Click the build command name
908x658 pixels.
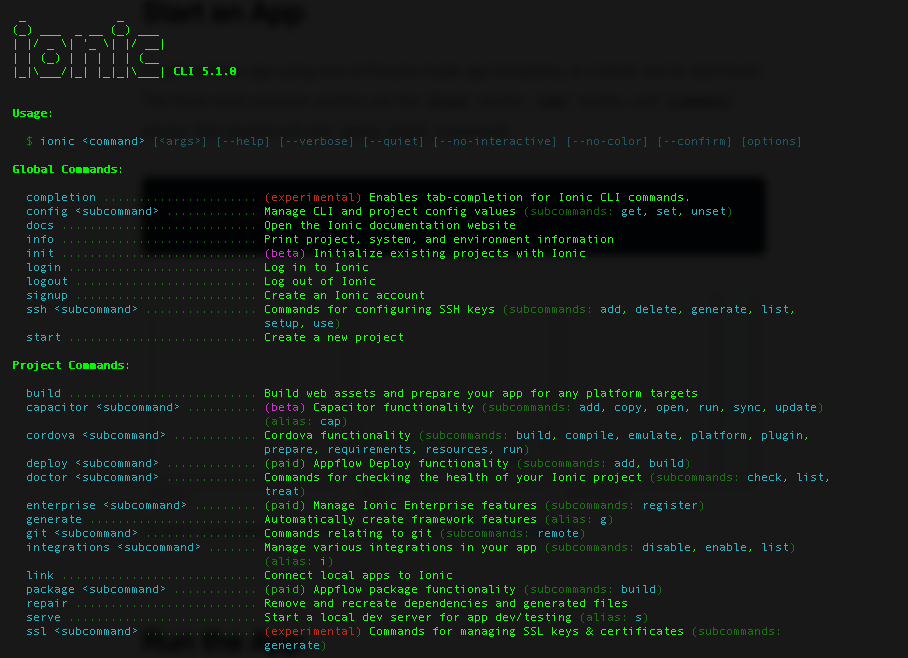point(43,393)
